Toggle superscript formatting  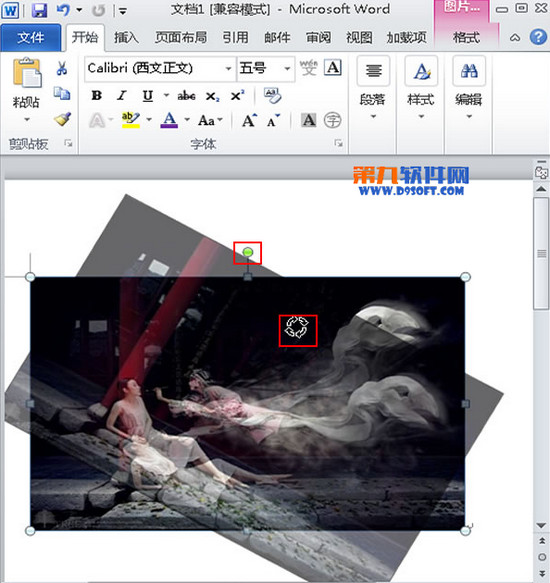[237, 96]
